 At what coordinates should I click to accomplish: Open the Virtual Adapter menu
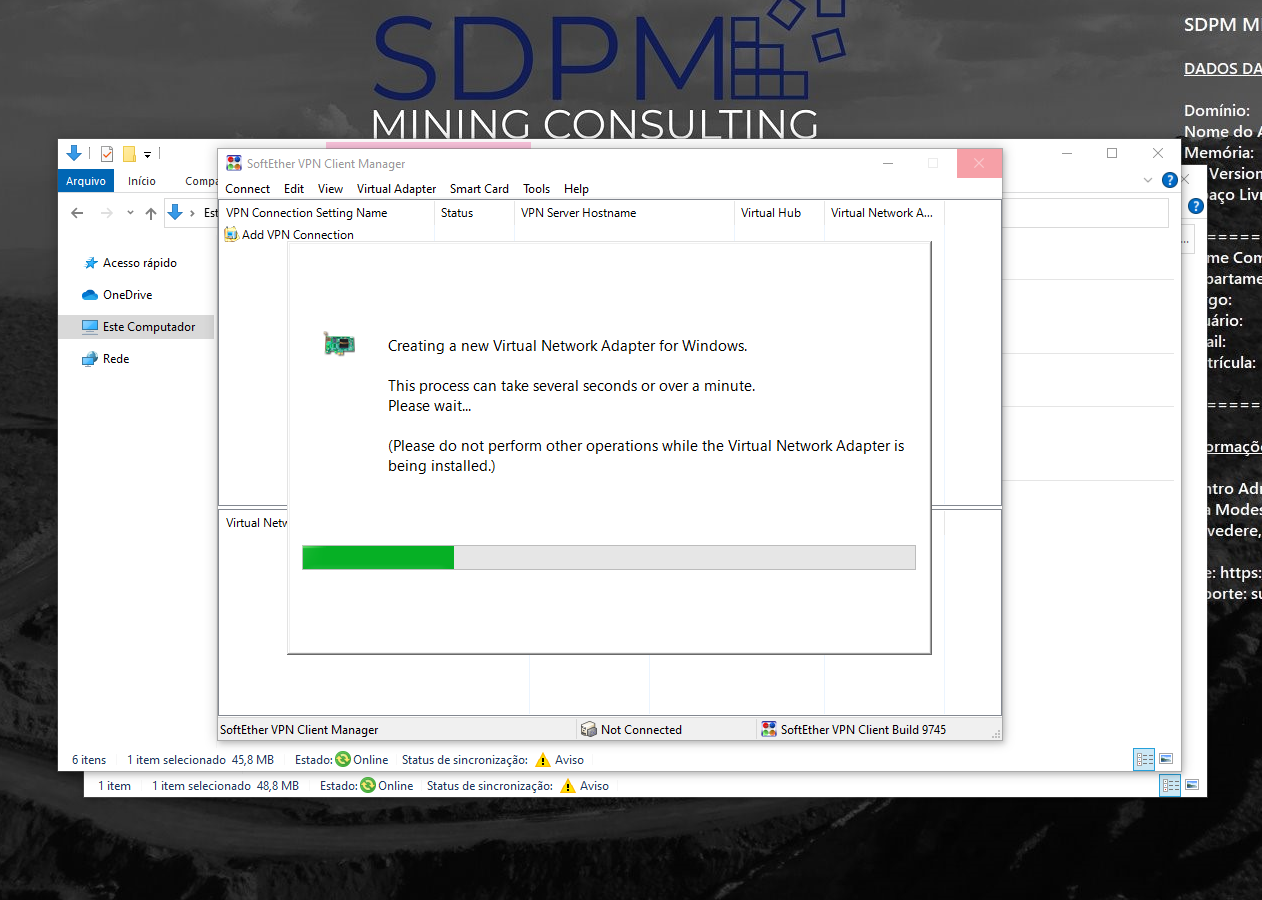(396, 189)
